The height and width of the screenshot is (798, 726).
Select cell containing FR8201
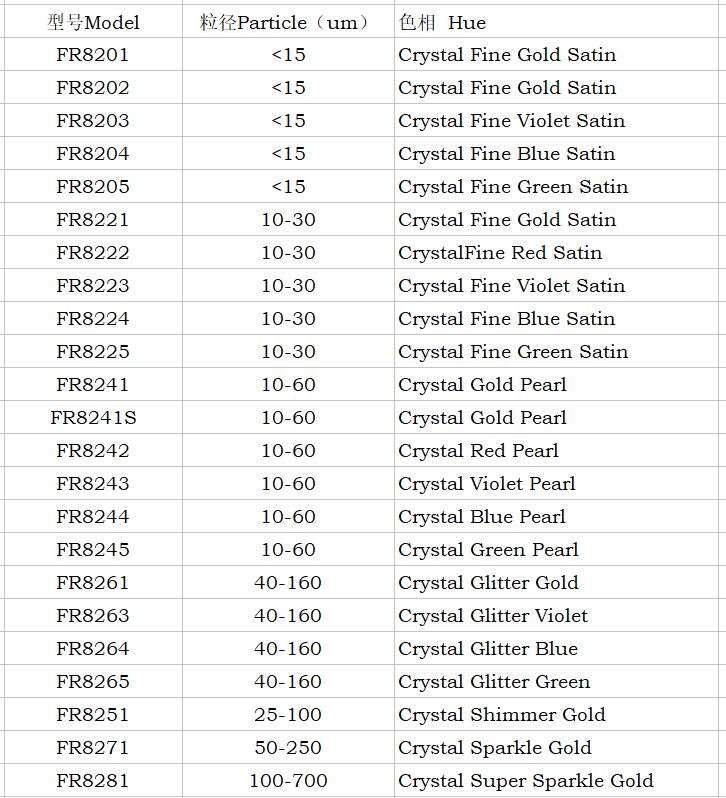click(x=93, y=55)
